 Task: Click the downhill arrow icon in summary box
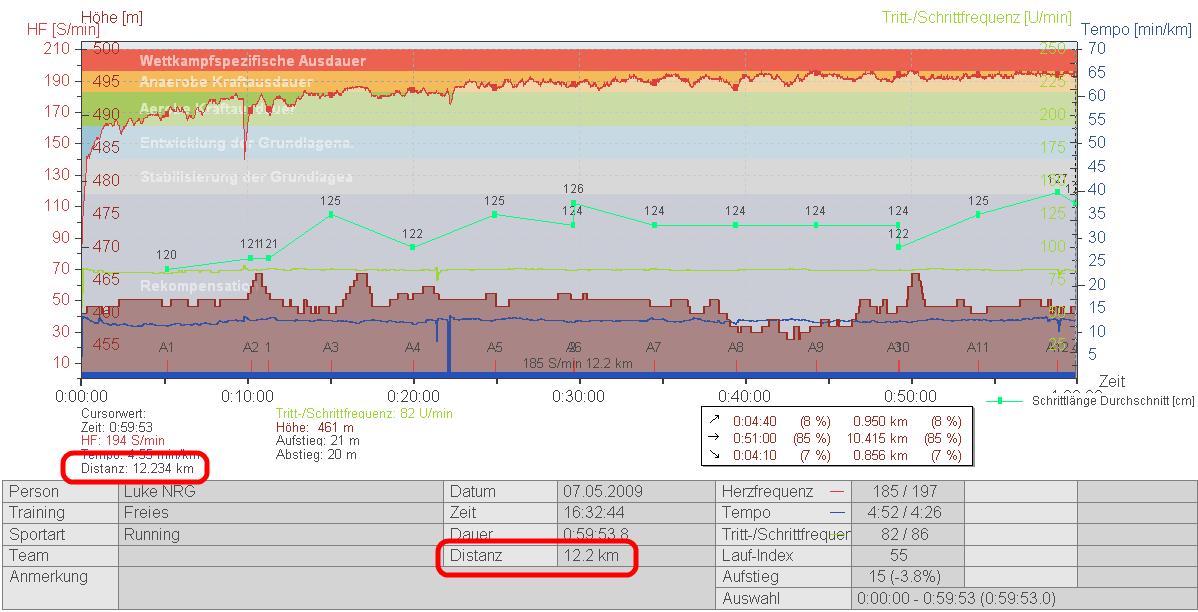[x=712, y=454]
